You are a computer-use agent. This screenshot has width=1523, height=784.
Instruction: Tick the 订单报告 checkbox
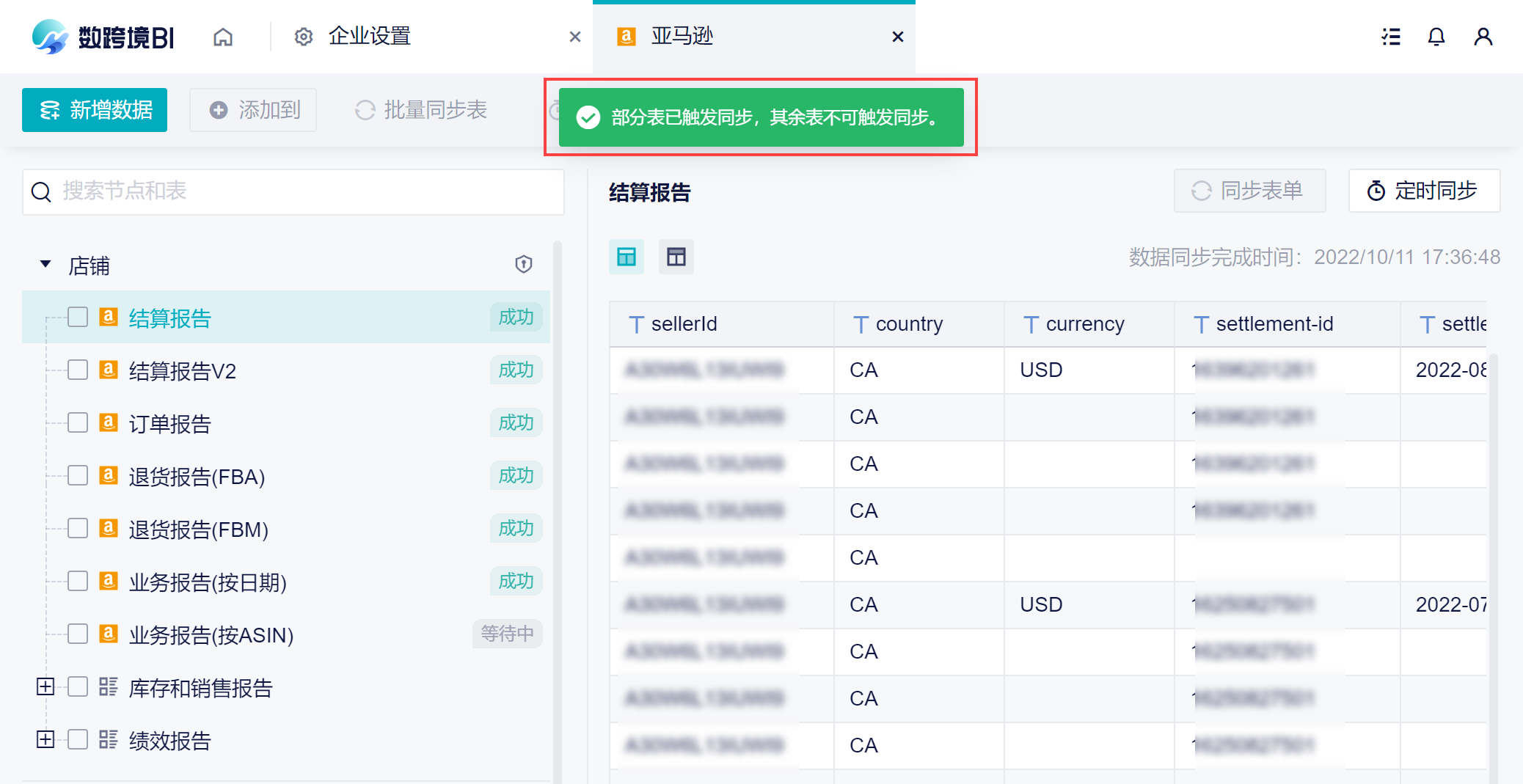pyautogui.click(x=78, y=422)
